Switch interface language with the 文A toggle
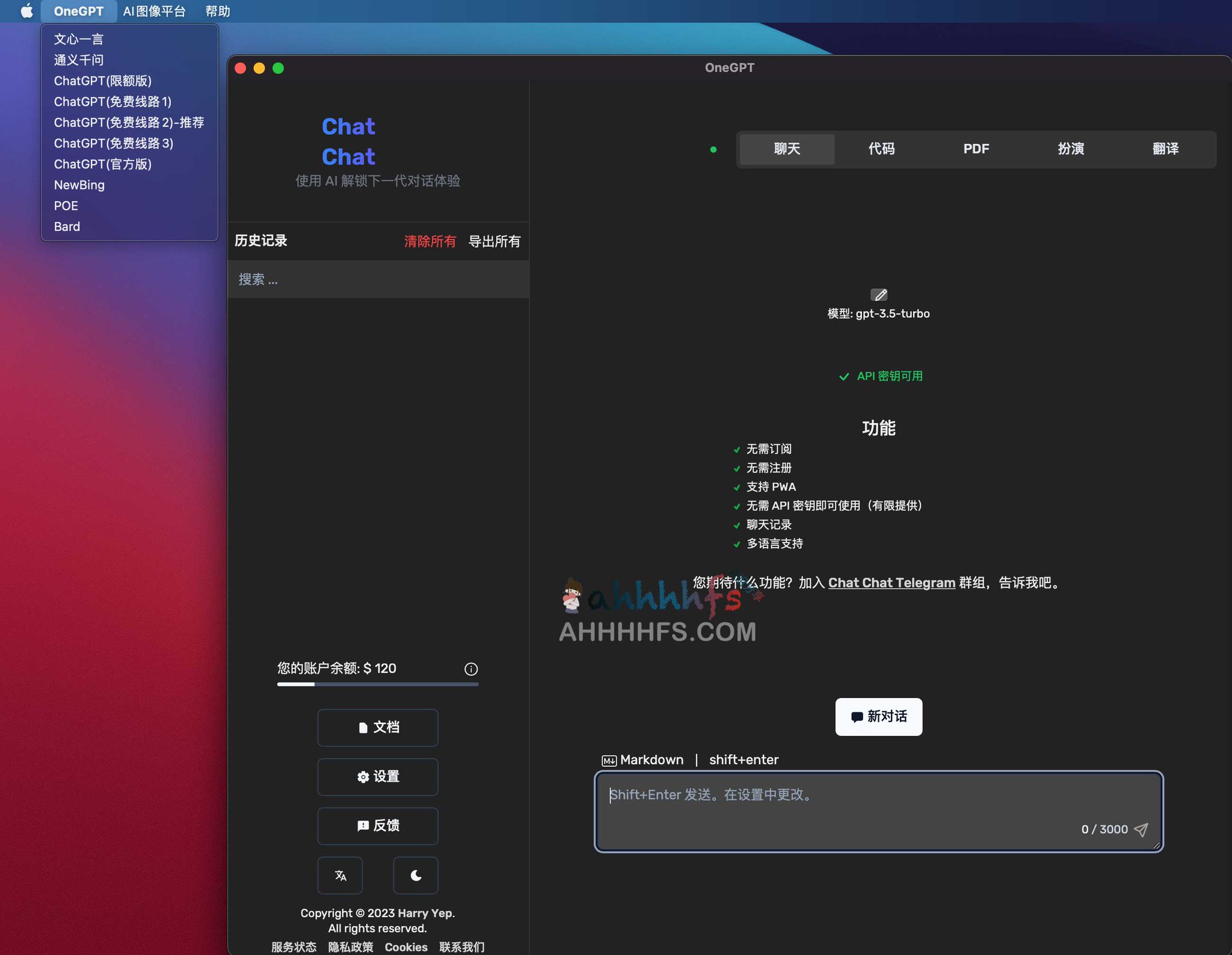 click(x=340, y=876)
